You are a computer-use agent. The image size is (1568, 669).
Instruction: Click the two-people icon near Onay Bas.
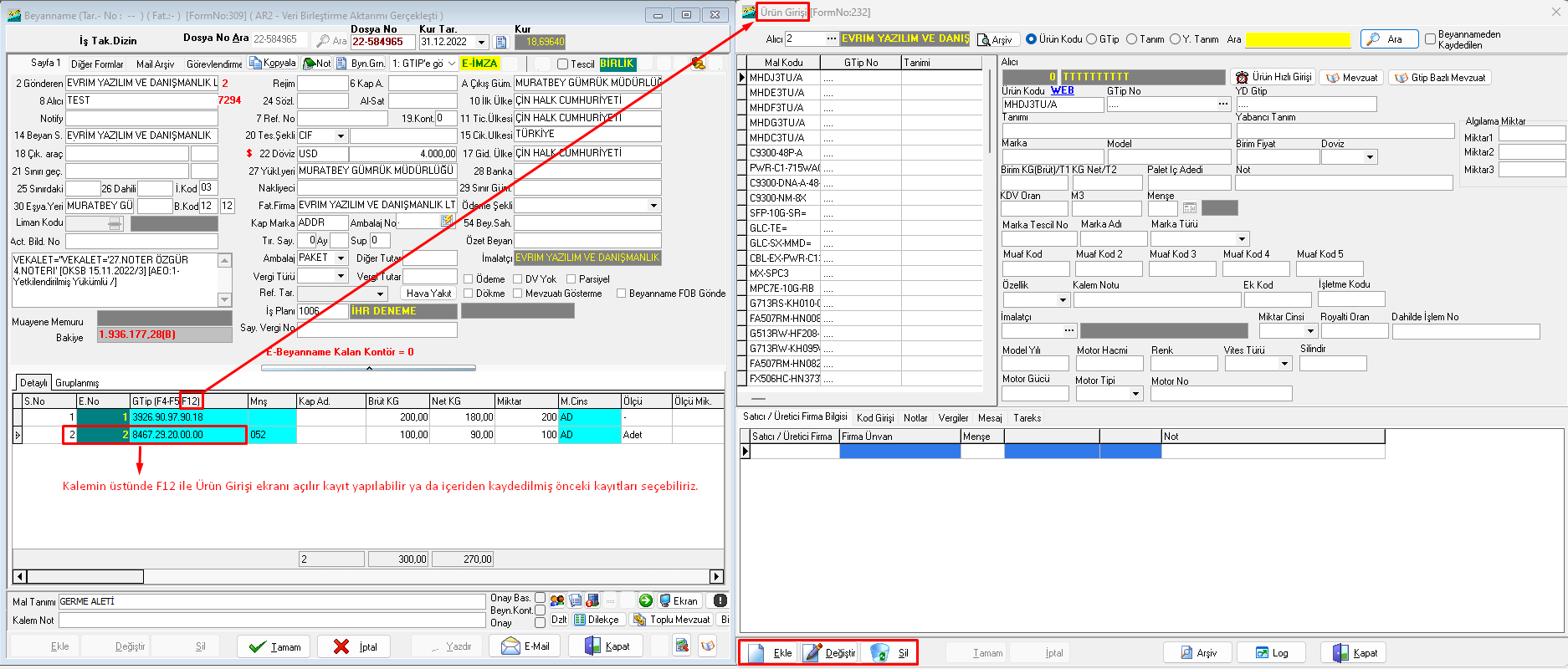click(x=557, y=600)
